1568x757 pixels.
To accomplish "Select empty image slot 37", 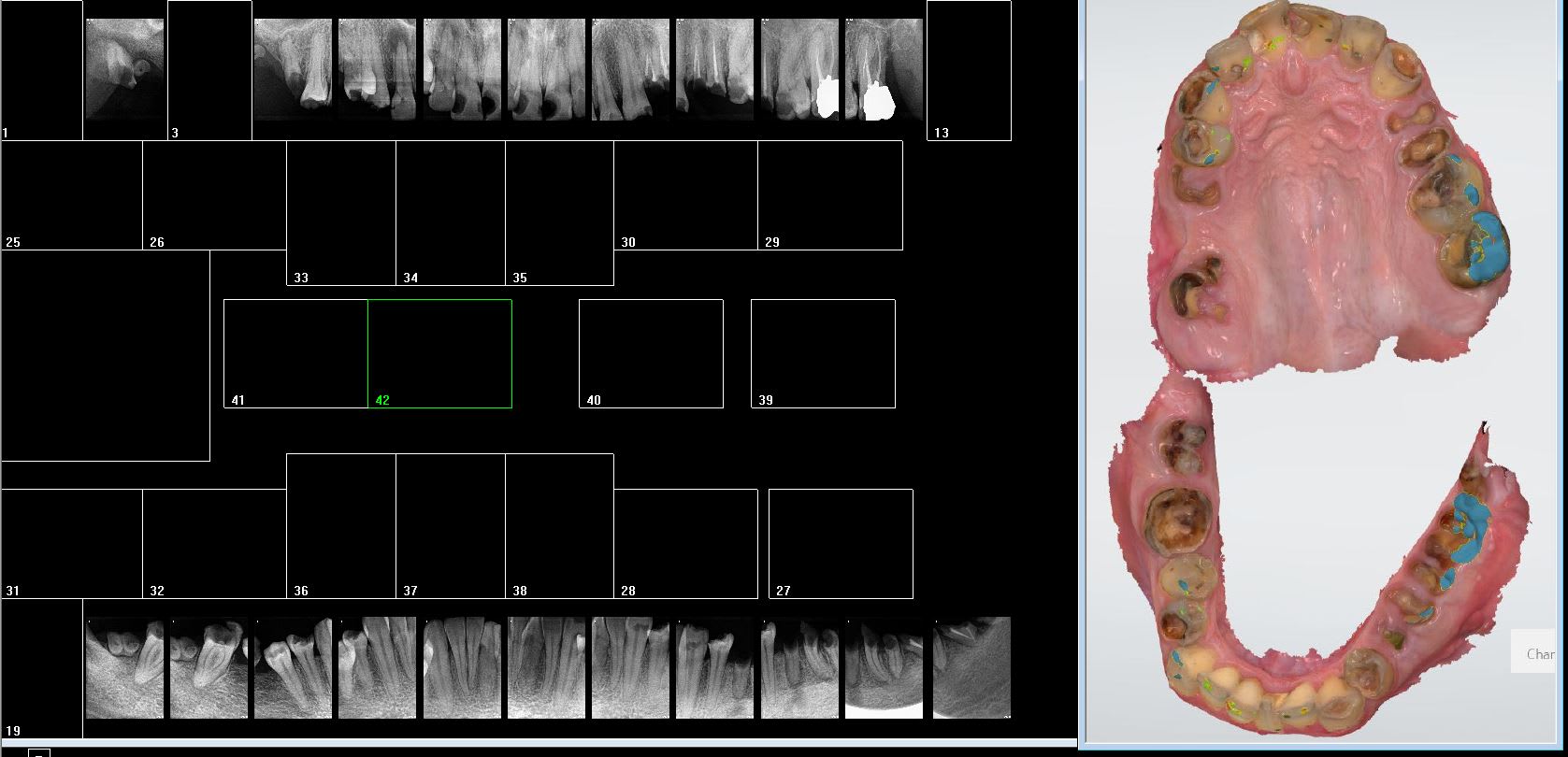I will click(451, 525).
